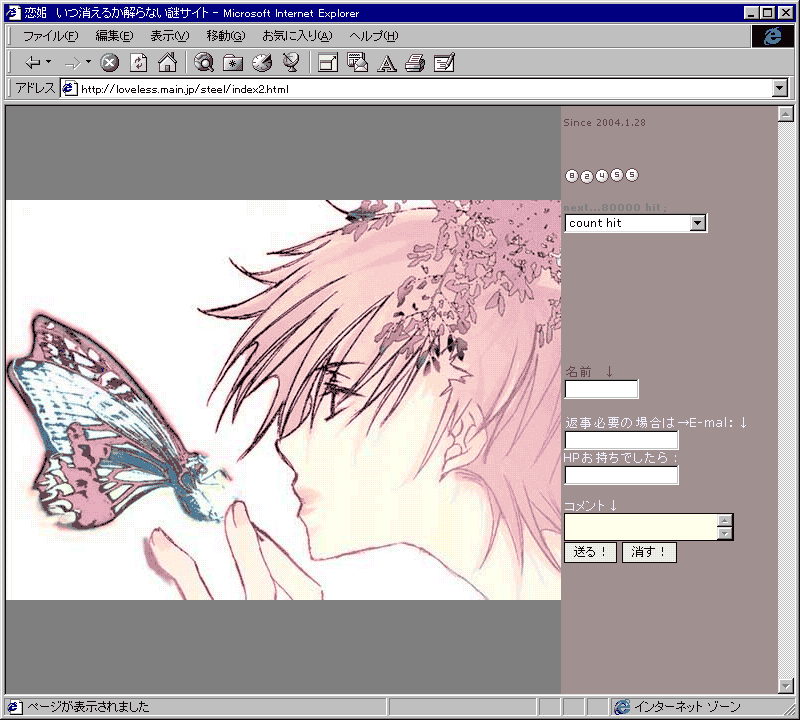Open the Back button history dropdown arrow
The image size is (800, 720).
click(48, 62)
